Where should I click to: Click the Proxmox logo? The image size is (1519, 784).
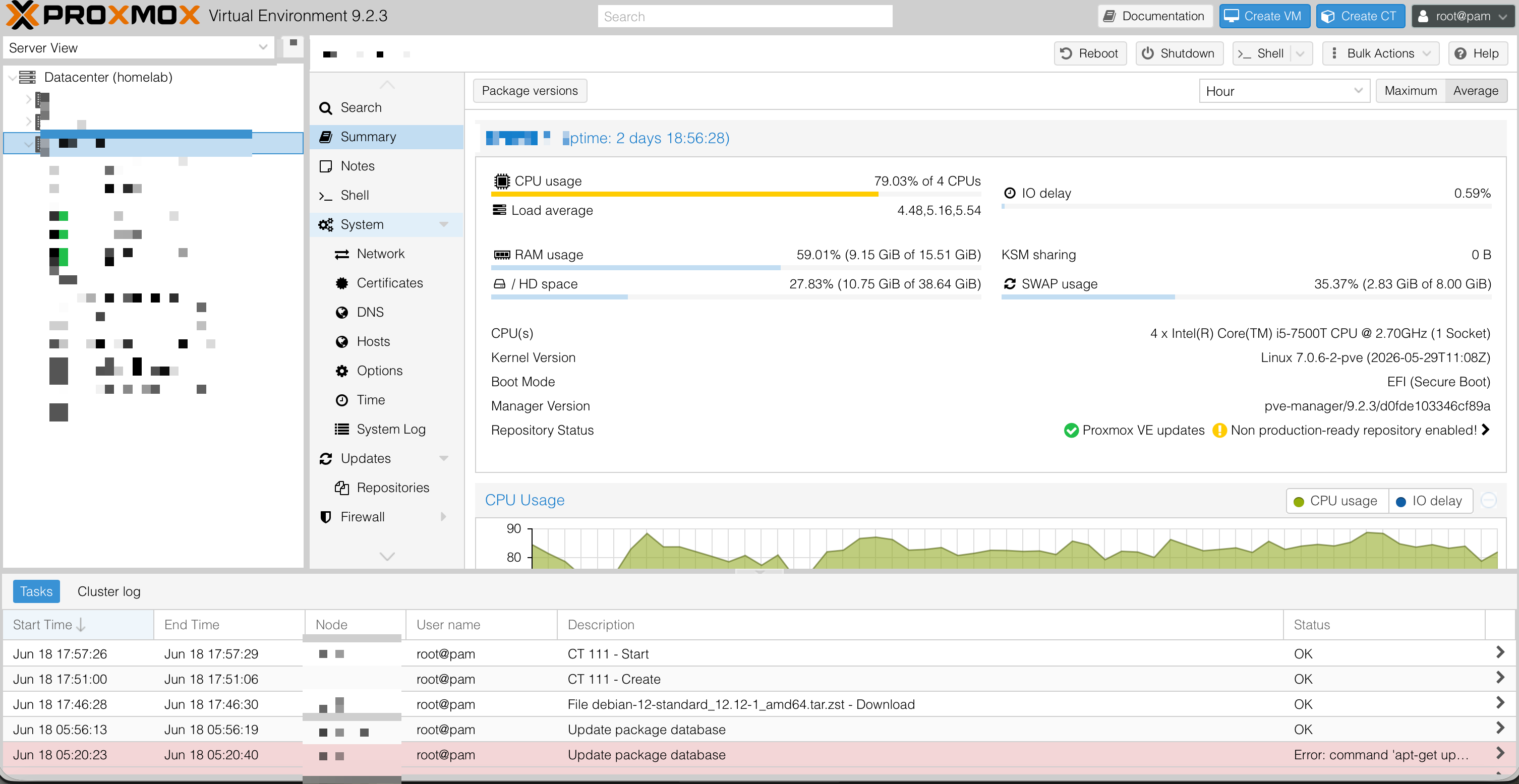(x=102, y=15)
